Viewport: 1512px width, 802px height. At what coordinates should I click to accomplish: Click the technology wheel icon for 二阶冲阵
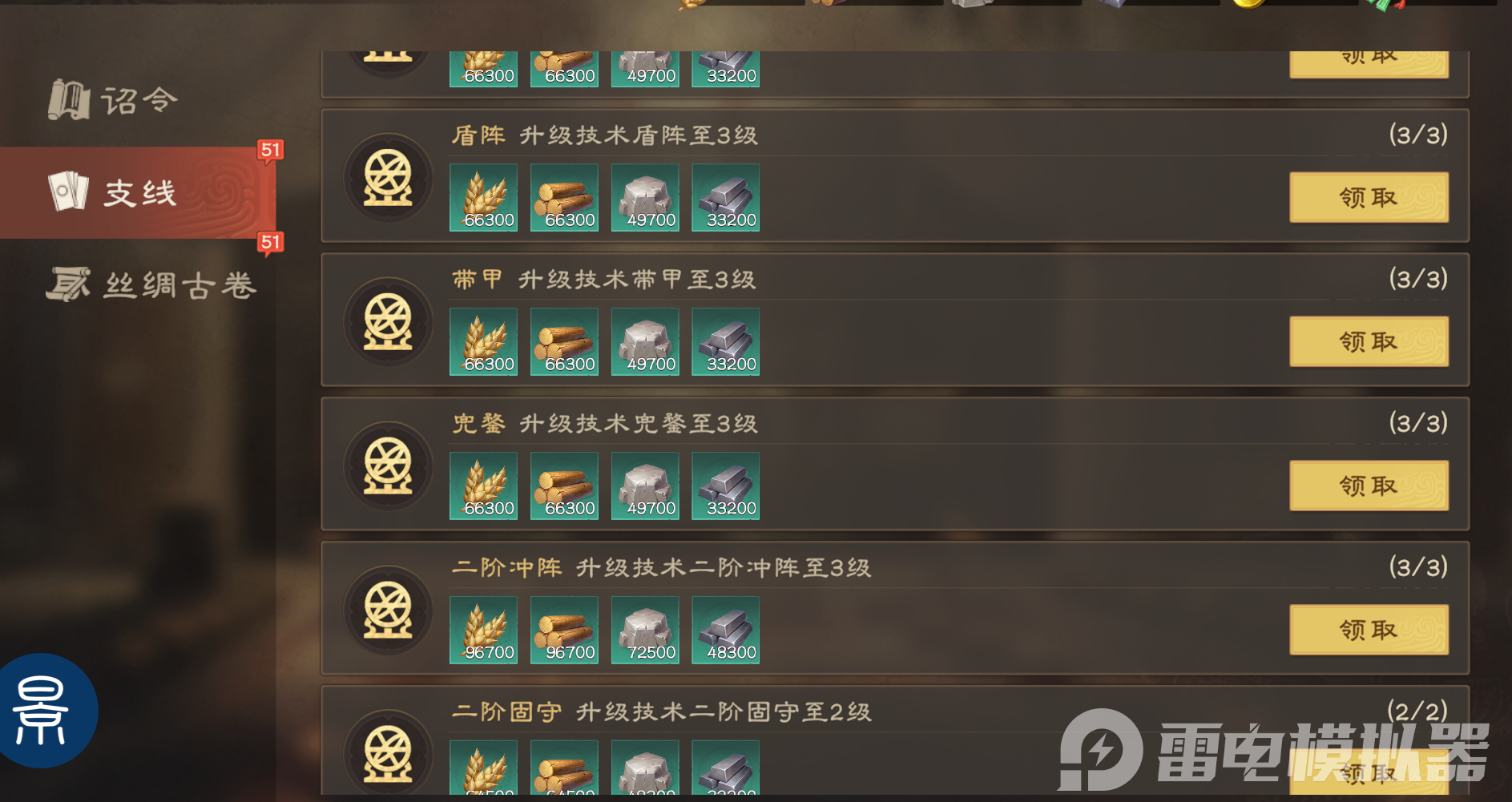pyautogui.click(x=389, y=611)
